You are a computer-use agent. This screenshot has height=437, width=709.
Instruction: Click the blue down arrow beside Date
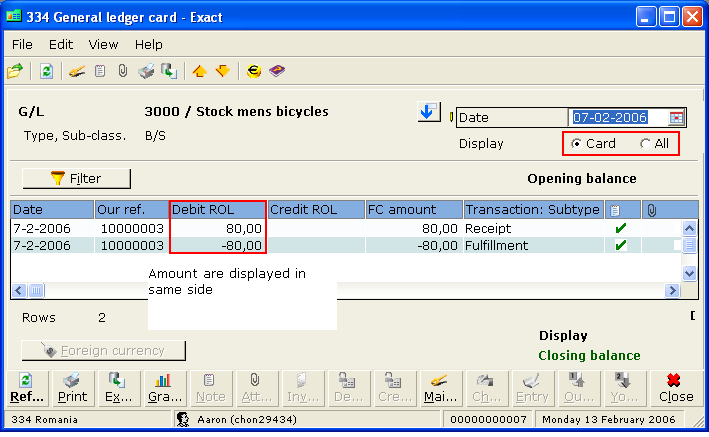(428, 112)
